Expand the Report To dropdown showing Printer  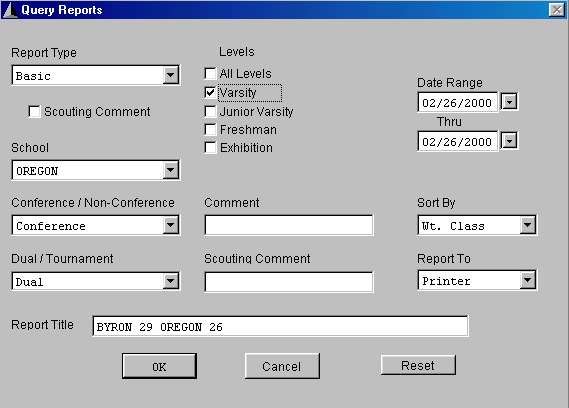coord(527,281)
